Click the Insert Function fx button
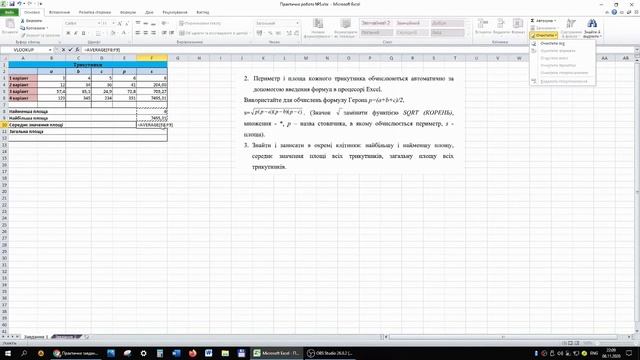Image resolution: width=640 pixels, height=360 pixels. pos(77,50)
